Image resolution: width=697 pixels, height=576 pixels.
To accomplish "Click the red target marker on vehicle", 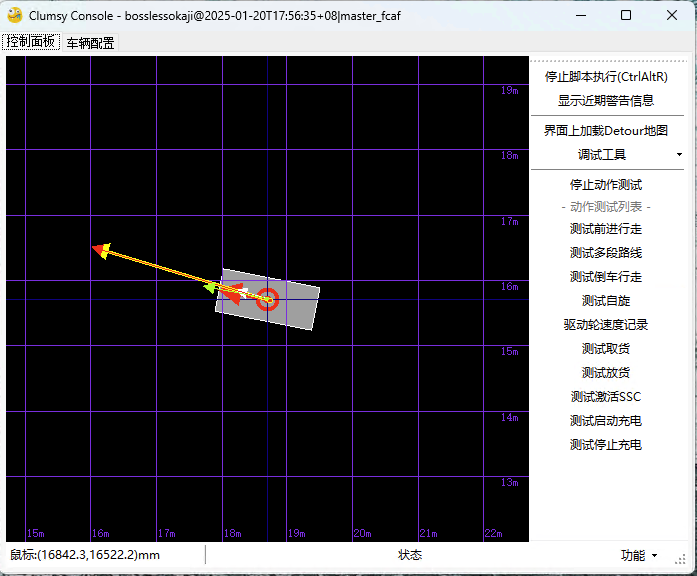I will [267, 299].
